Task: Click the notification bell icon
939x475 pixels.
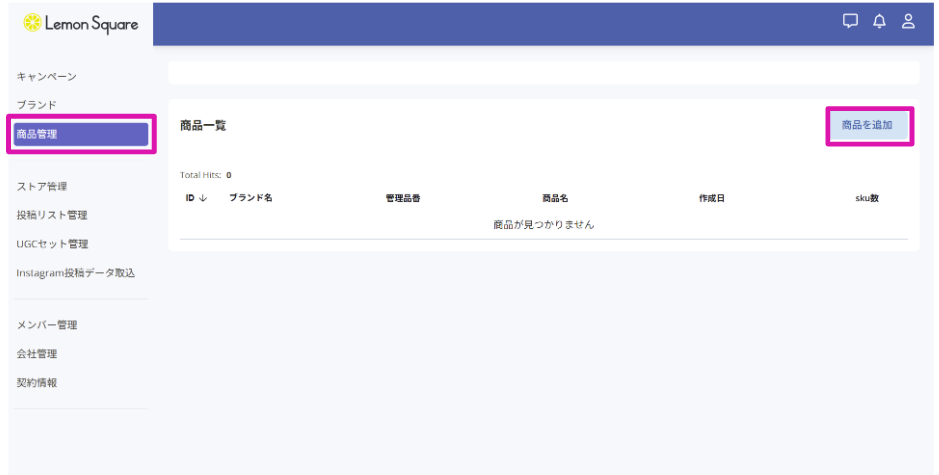Action: [x=880, y=21]
